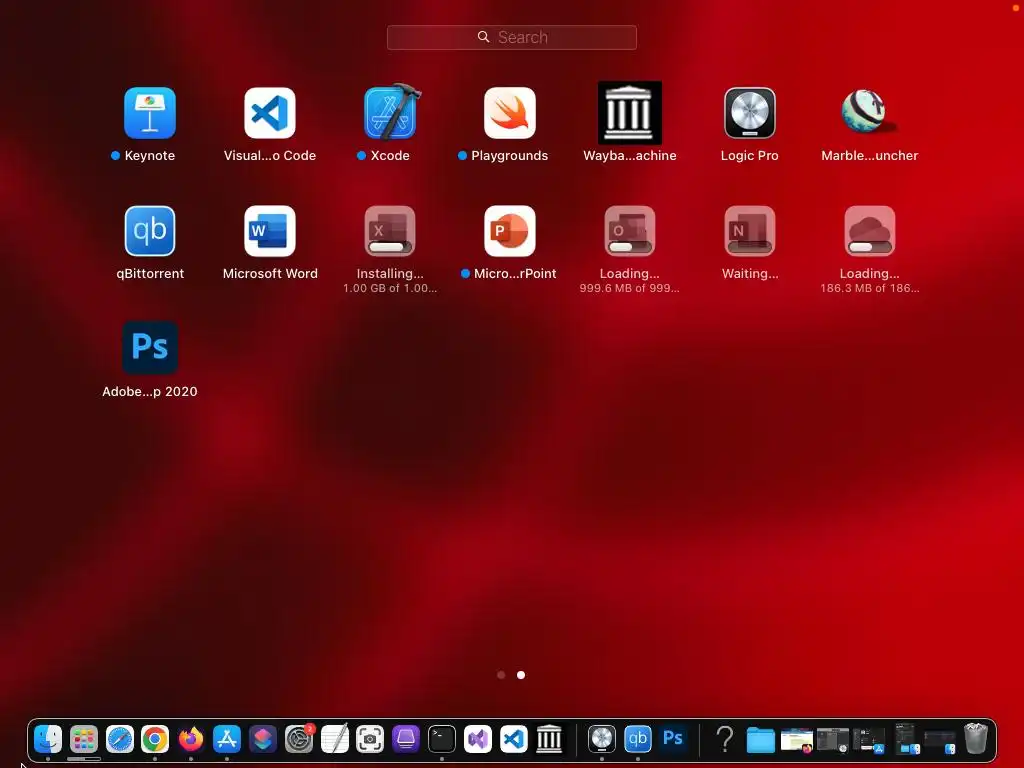Viewport: 1024px width, 768px height.
Task: Open Microsoft PowerPoint
Action: (x=509, y=231)
